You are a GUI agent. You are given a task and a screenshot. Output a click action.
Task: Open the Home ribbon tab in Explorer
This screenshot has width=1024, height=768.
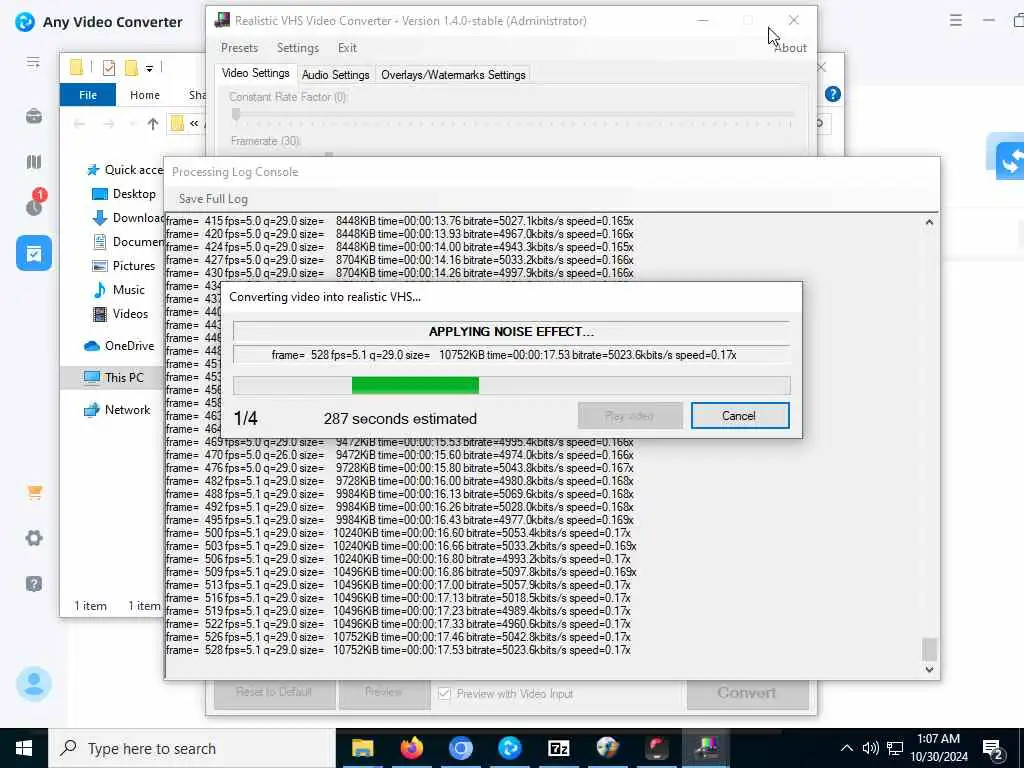coord(145,95)
